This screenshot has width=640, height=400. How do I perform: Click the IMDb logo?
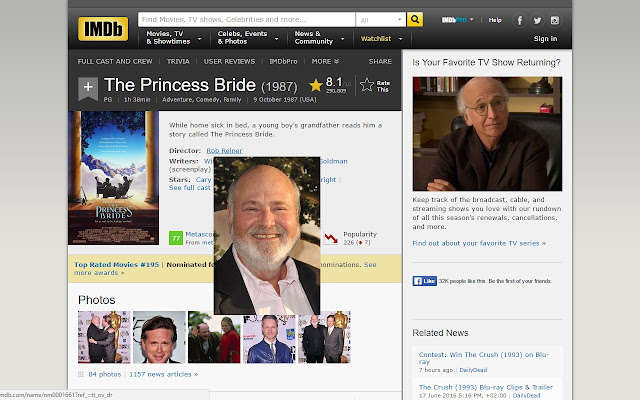point(103,29)
